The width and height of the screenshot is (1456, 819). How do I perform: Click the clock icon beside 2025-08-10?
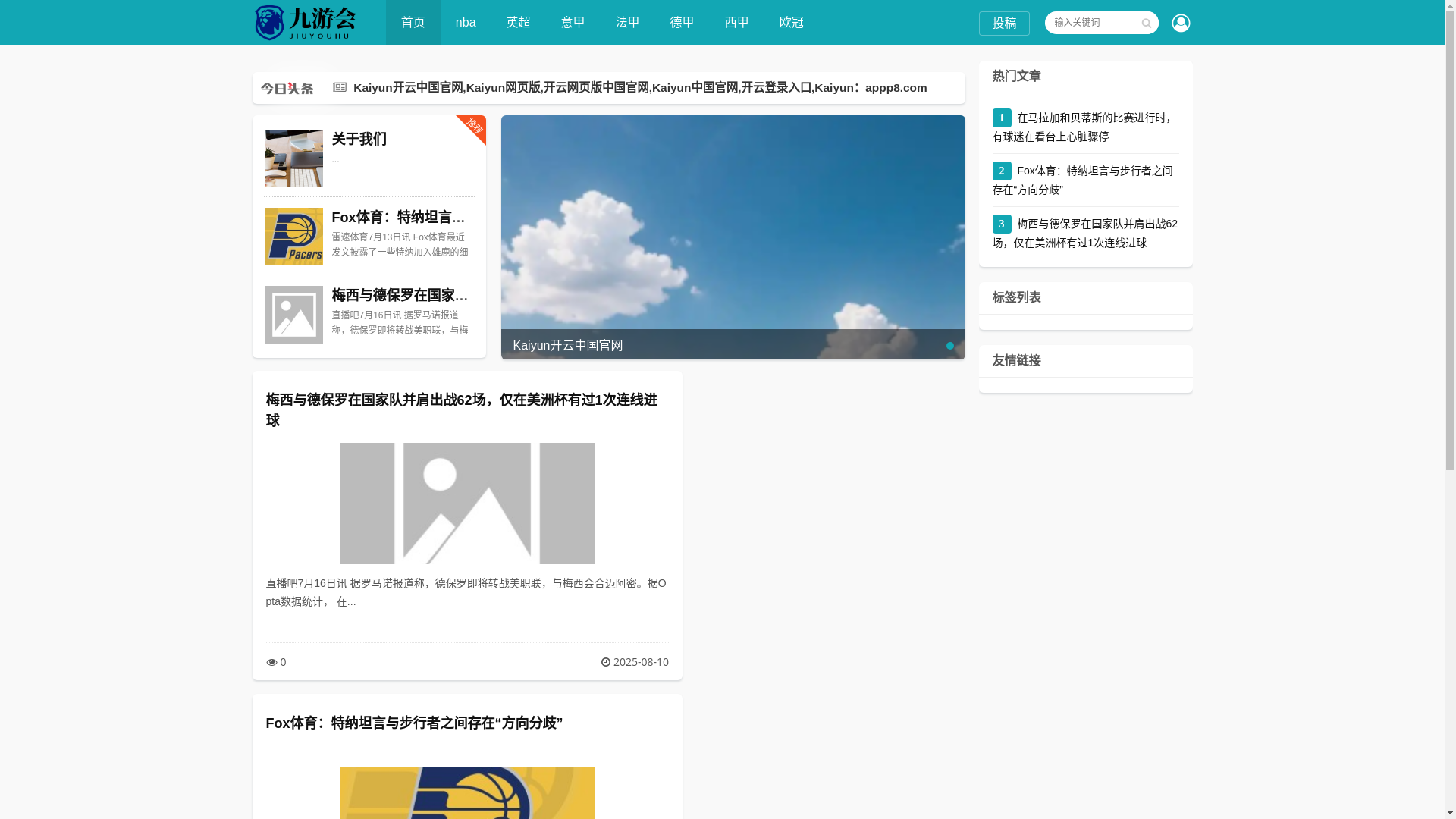tap(606, 662)
